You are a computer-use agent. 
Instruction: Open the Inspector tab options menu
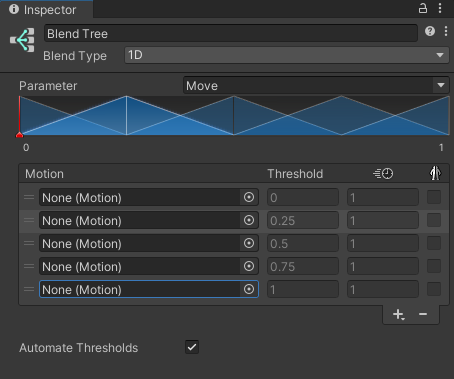pyautogui.click(x=440, y=8)
